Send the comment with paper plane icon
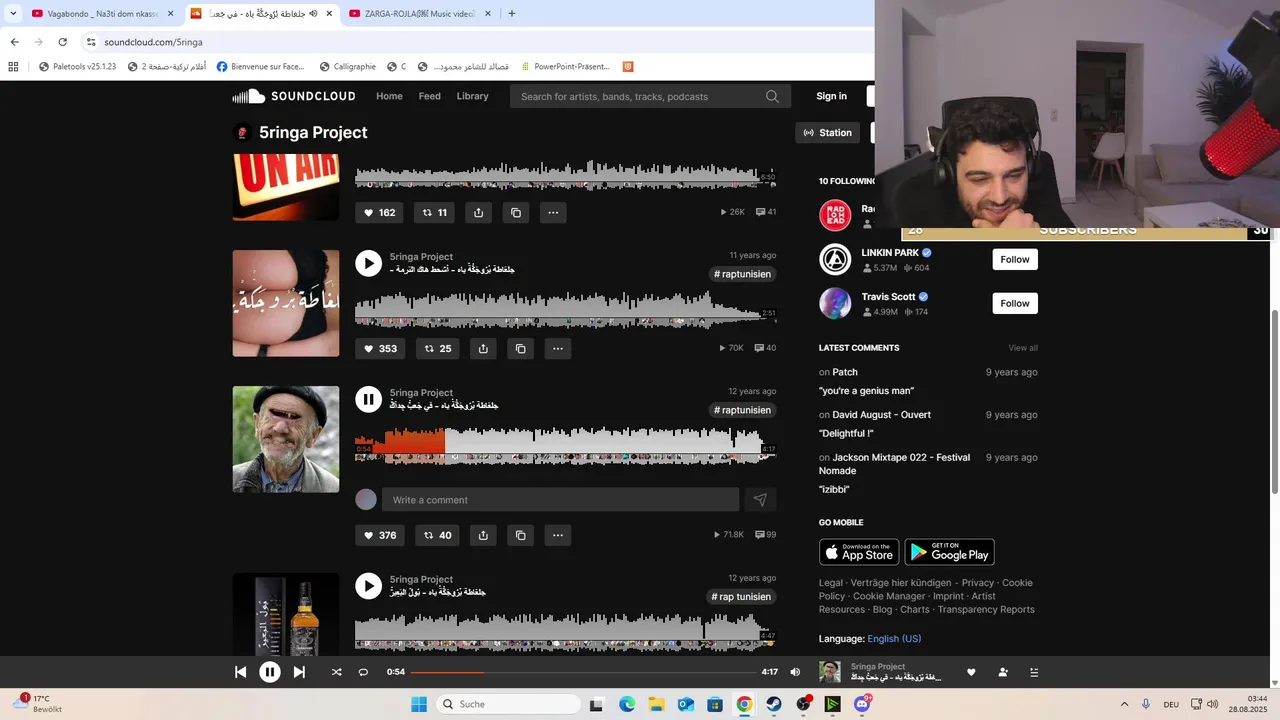The image size is (1280, 720). tap(760, 500)
